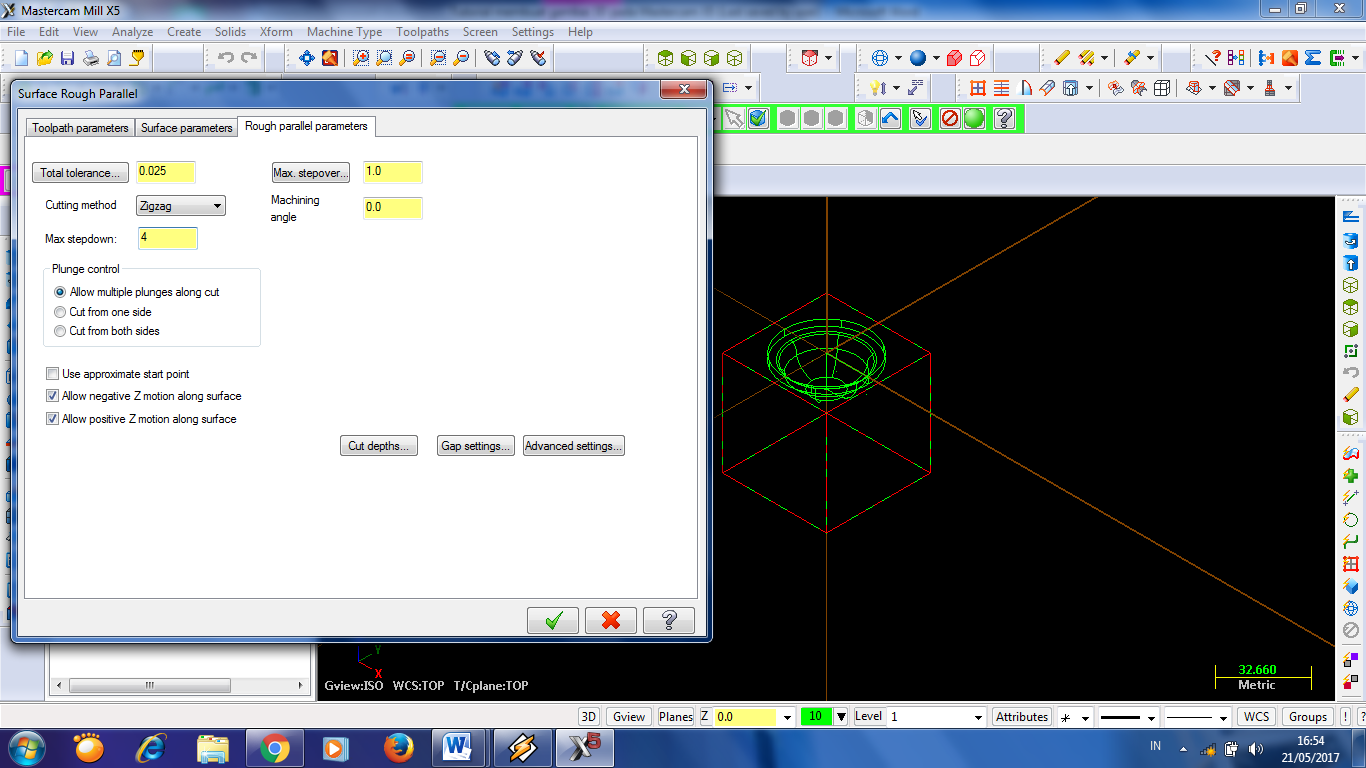The height and width of the screenshot is (768, 1366).
Task: Open the Advanced settings... dialog
Action: click(x=574, y=446)
